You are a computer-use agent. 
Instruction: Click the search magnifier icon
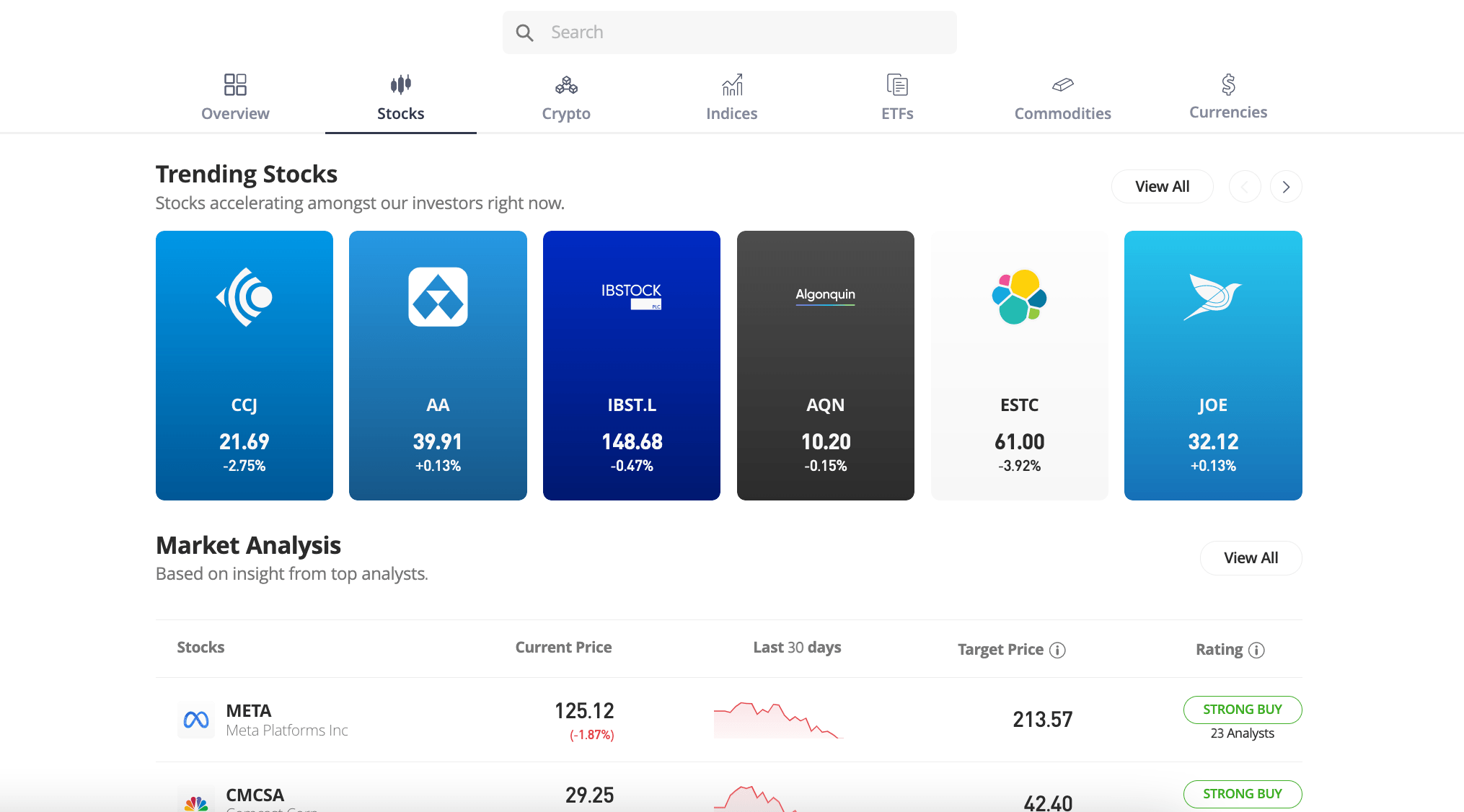click(524, 32)
